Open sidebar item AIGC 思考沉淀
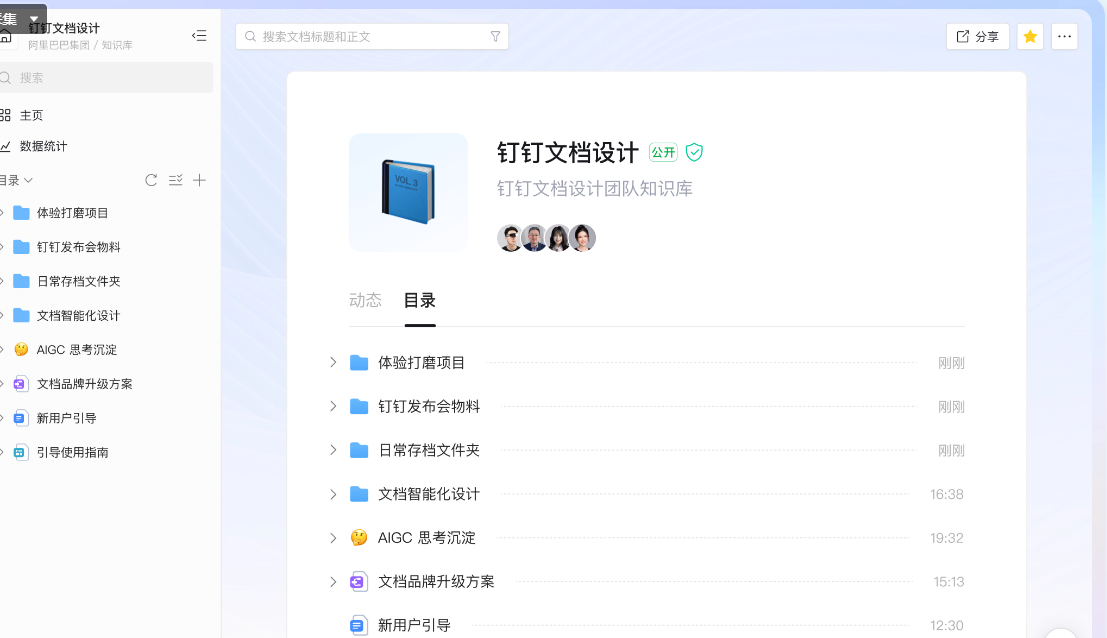1107x638 pixels. click(x=76, y=350)
